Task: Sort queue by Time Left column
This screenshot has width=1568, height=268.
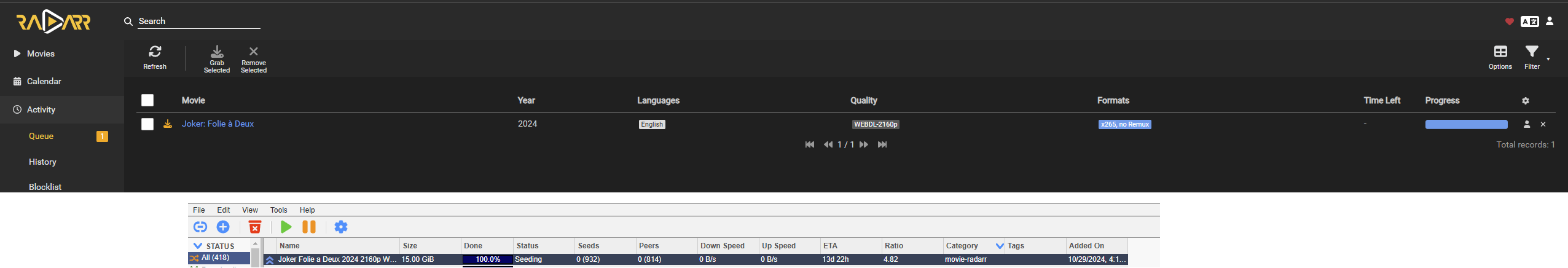Action: pyautogui.click(x=1382, y=100)
